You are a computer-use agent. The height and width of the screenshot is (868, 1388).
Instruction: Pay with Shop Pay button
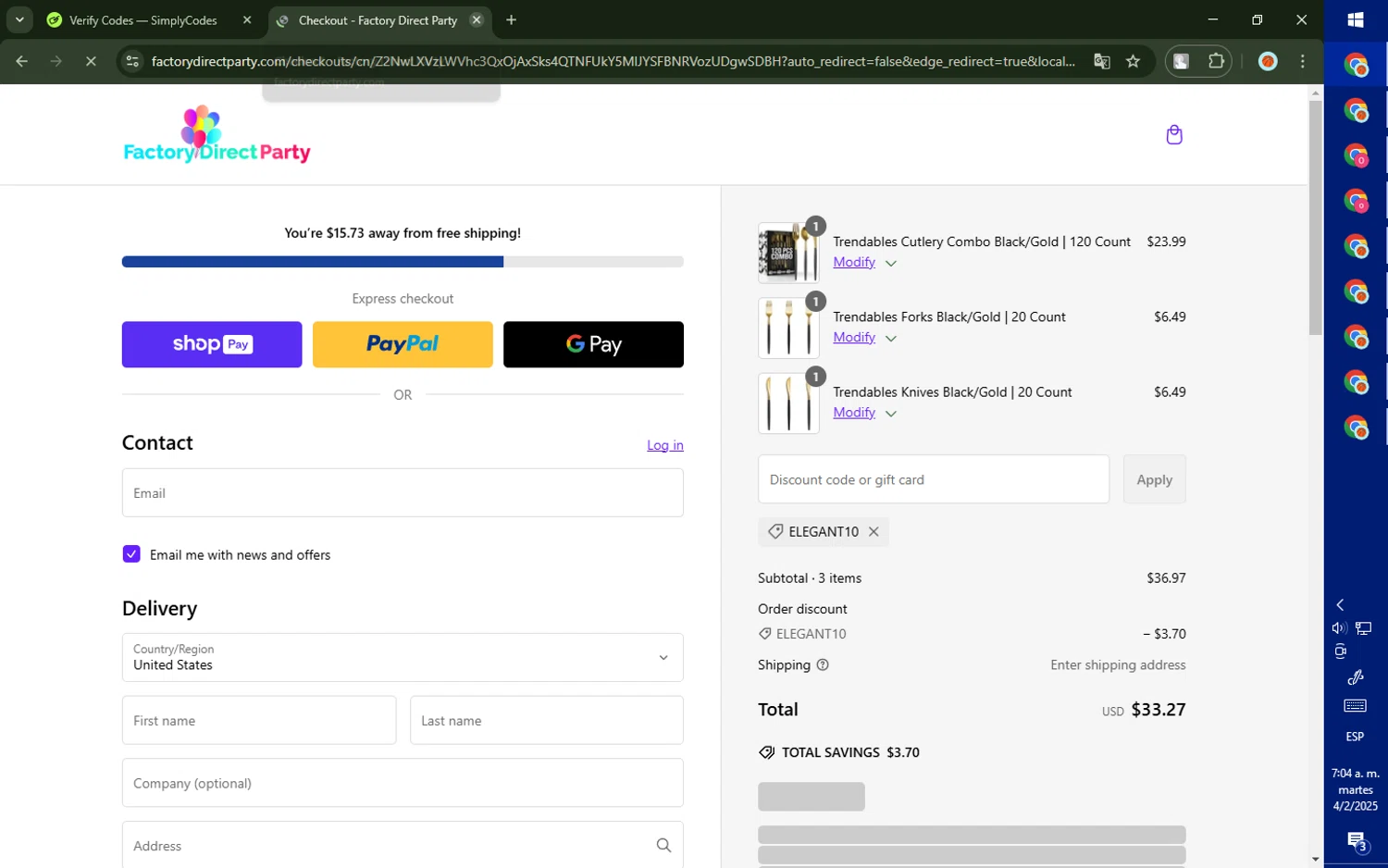pyautogui.click(x=212, y=344)
